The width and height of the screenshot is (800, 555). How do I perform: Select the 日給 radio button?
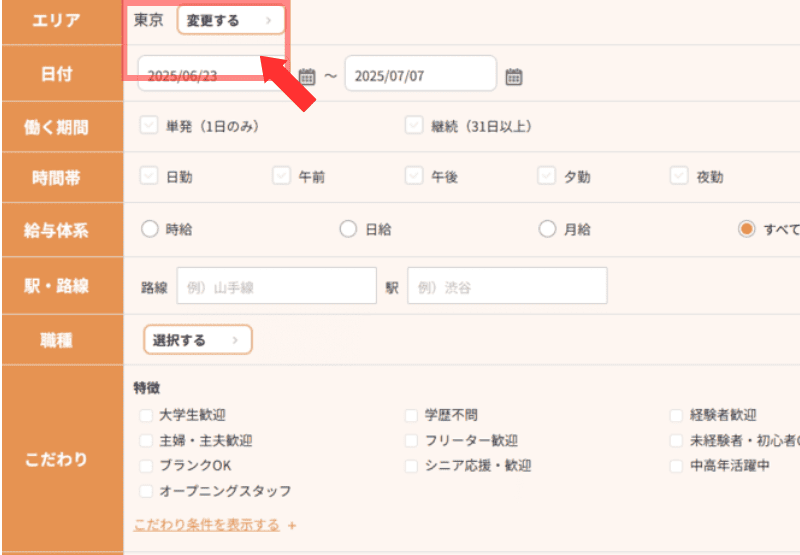[348, 229]
